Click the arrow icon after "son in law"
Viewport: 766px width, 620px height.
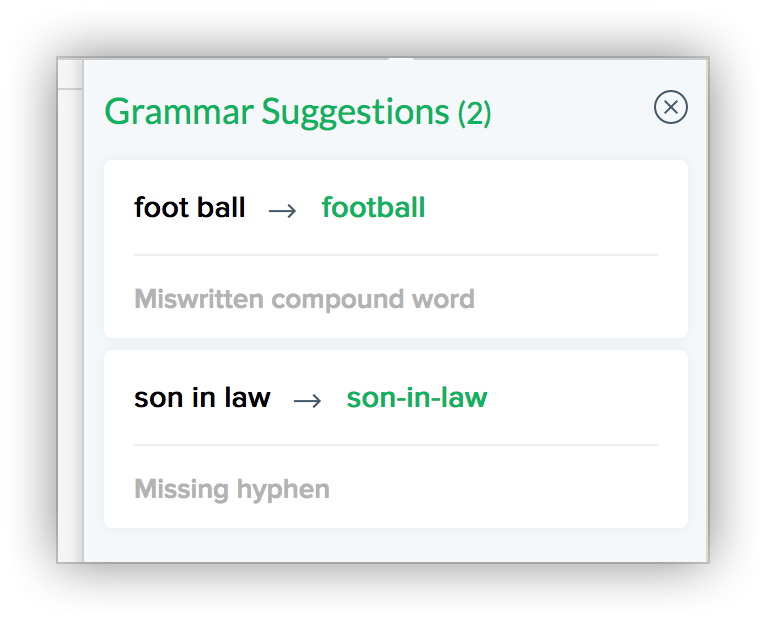coord(308,400)
